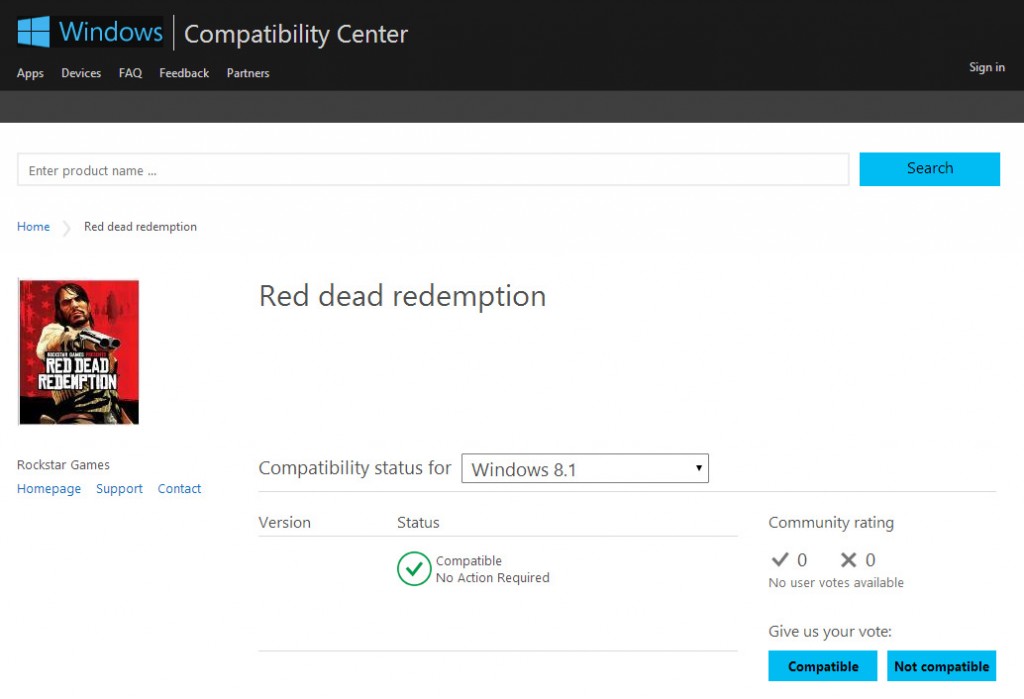Click the Red Dead Redemption cover thumbnail

tap(79, 352)
